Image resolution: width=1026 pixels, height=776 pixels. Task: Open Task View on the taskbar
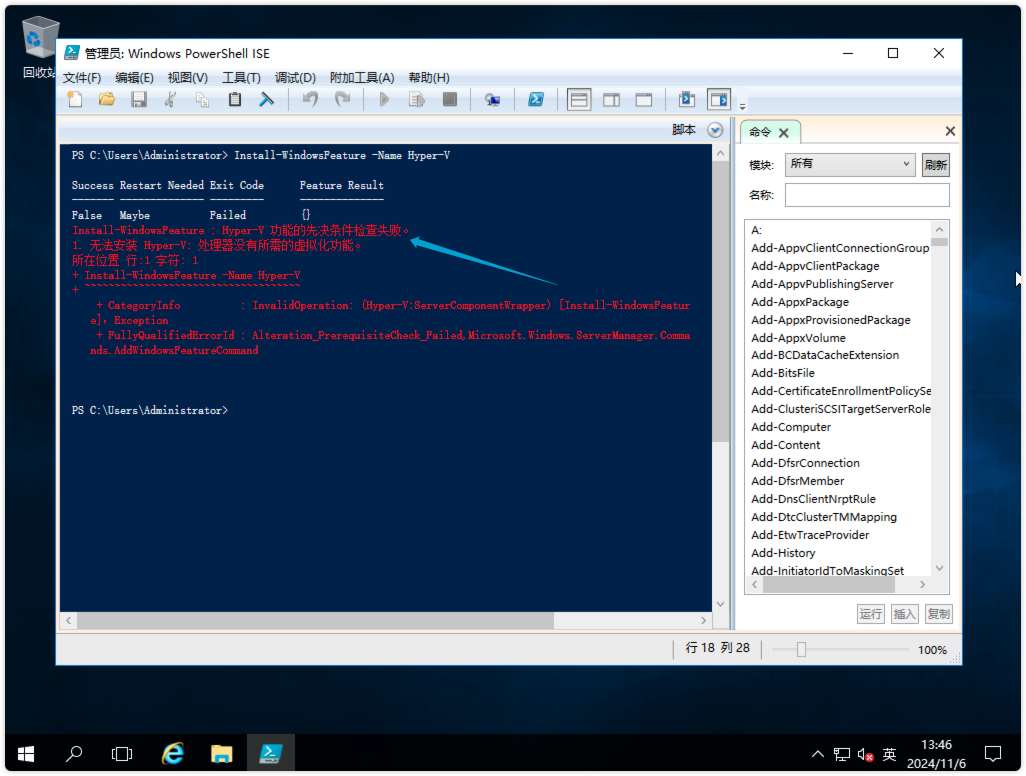(122, 754)
